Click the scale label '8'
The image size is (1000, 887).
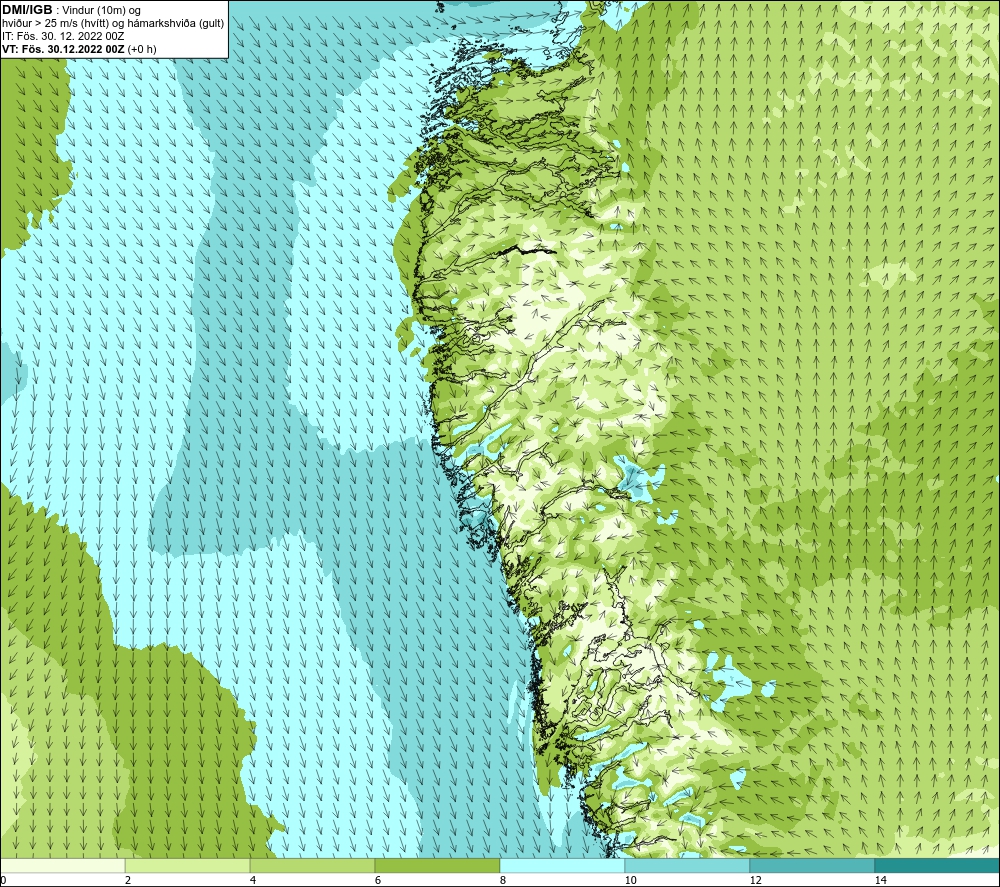click(x=503, y=880)
